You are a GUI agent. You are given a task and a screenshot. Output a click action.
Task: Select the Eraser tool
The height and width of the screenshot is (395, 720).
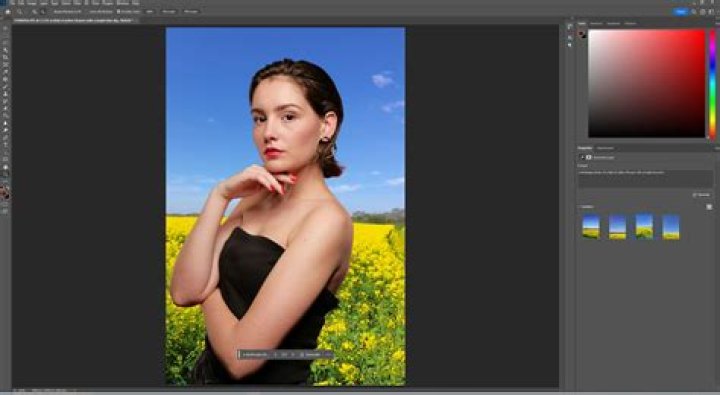[x=6, y=109]
